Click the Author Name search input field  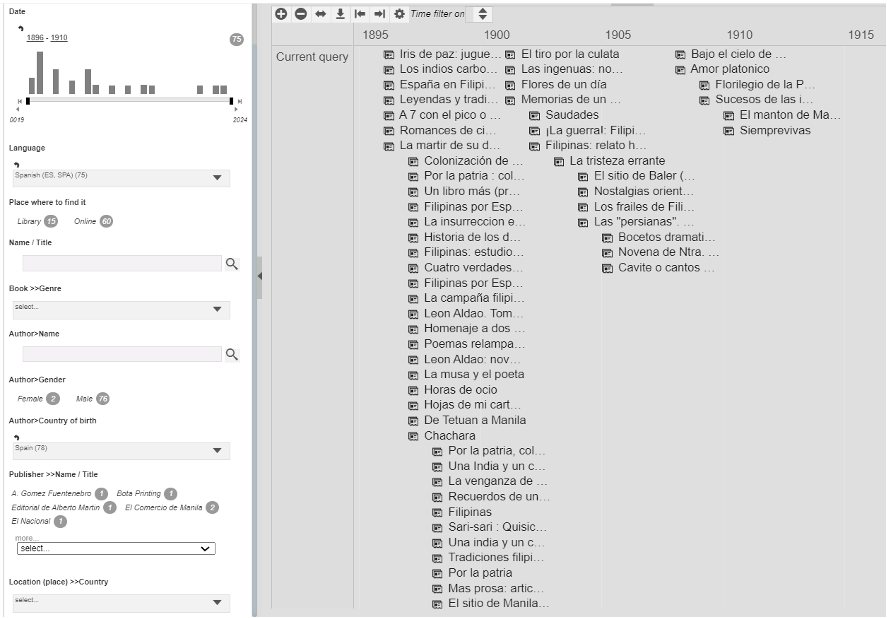(121, 354)
